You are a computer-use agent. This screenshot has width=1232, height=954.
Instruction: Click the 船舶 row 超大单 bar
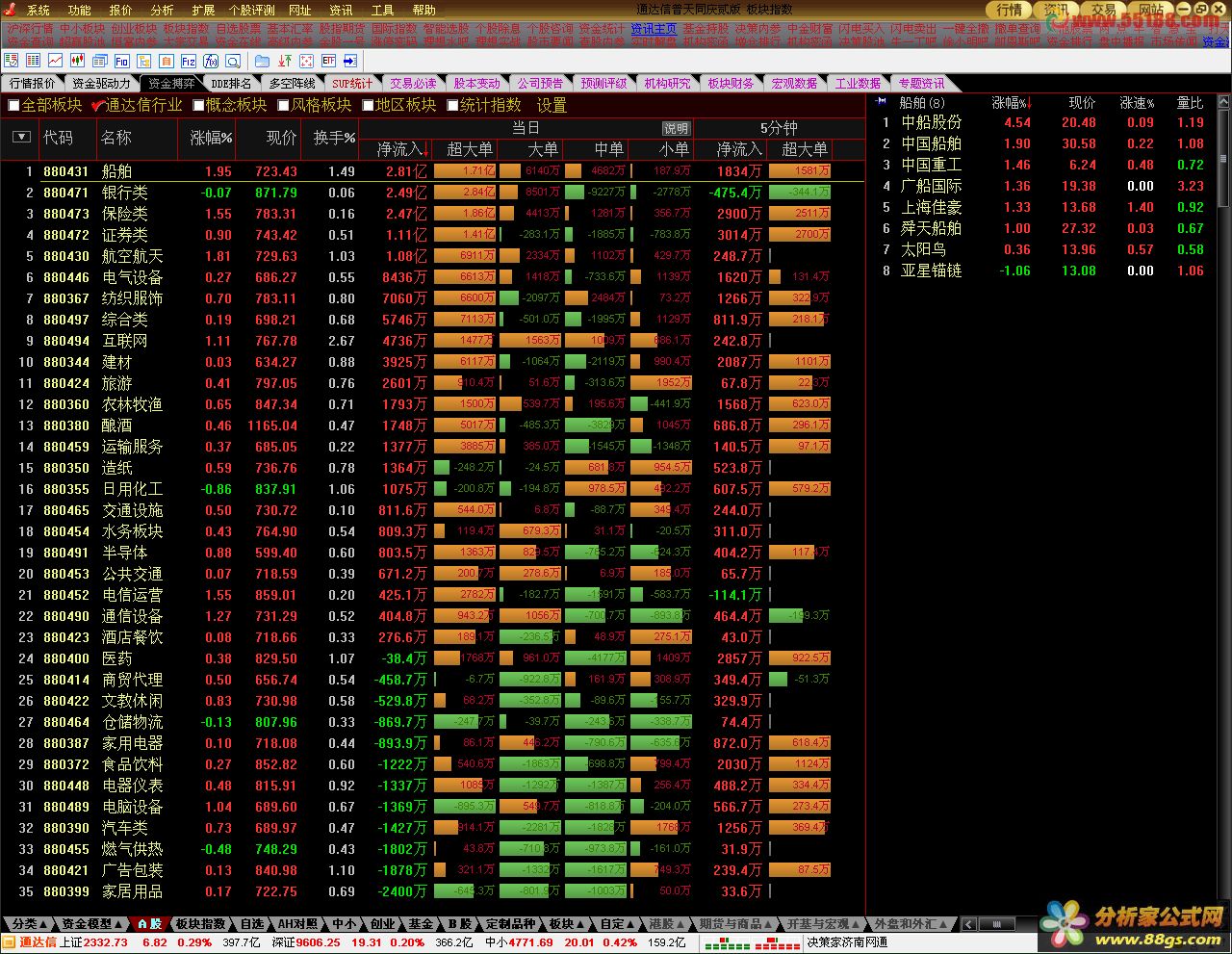pyautogui.click(x=465, y=171)
